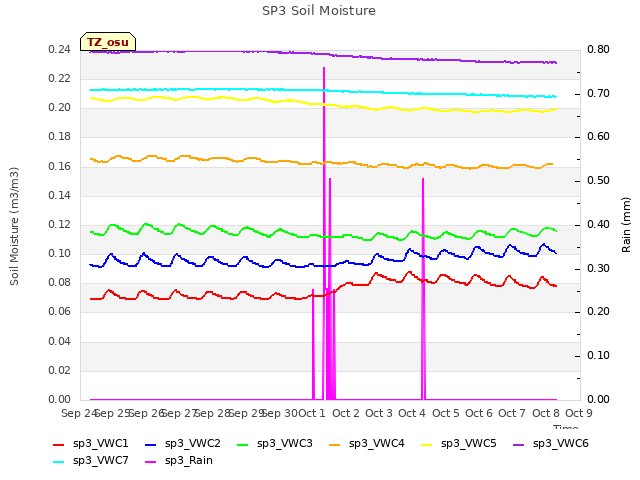This screenshot has height=480, width=640.
Task: Click the Sep 24 x-axis date label
Action: (x=78, y=413)
